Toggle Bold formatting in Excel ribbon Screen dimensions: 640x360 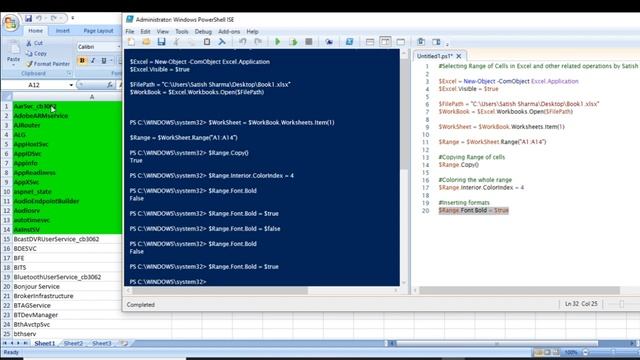pos(82,61)
